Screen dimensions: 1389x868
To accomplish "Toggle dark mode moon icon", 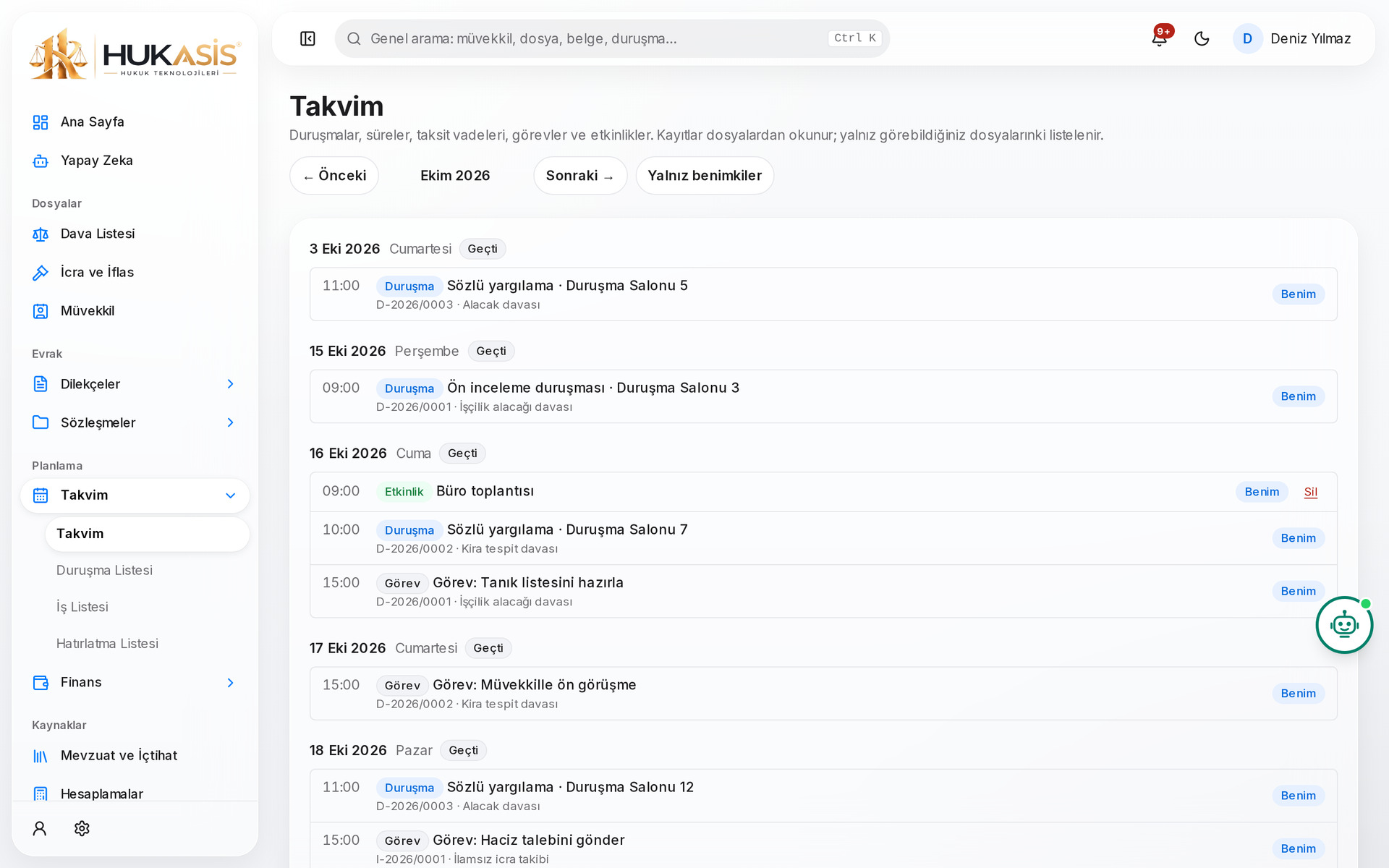I will [x=1202, y=38].
